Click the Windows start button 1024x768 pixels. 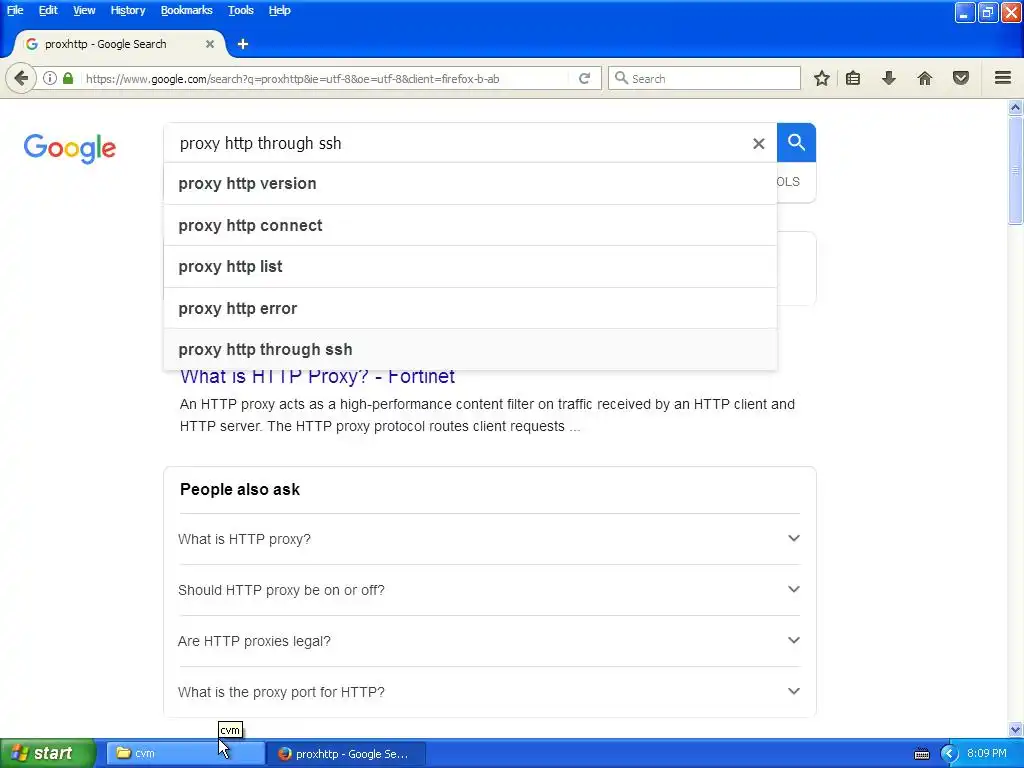coord(48,754)
